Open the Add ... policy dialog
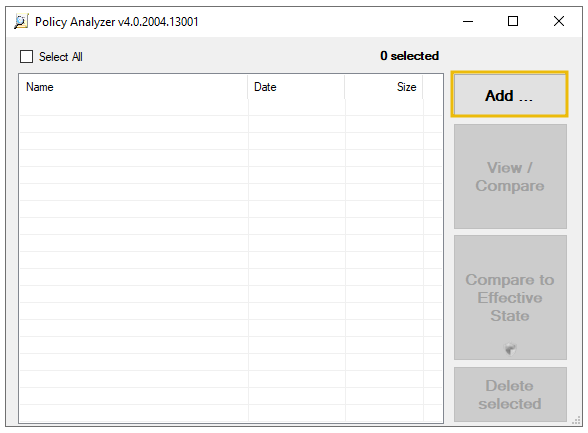Screen dimensions: 588x433 click(510, 94)
